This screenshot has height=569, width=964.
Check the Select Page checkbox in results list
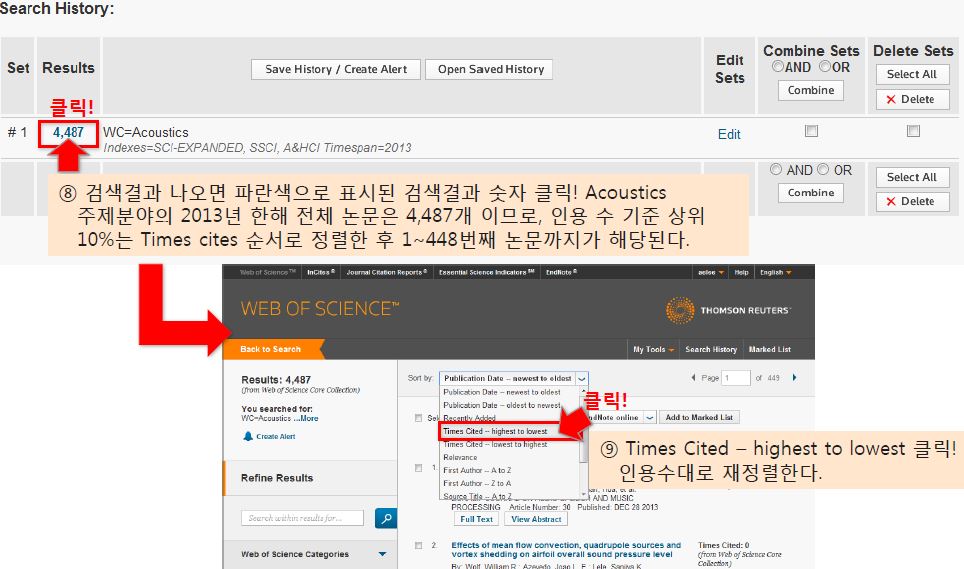419,418
